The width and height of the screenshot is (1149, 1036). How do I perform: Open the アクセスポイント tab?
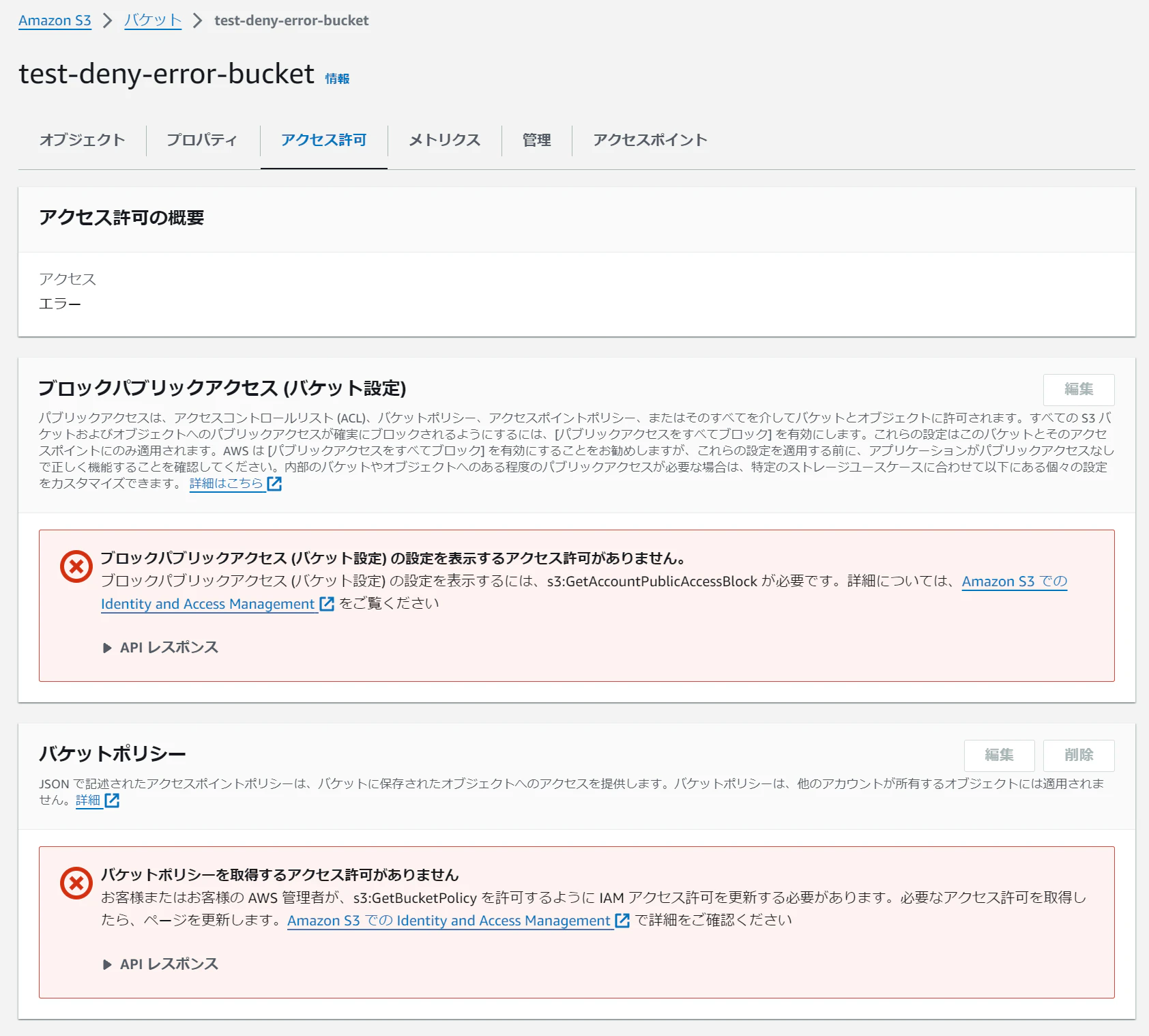pos(650,140)
